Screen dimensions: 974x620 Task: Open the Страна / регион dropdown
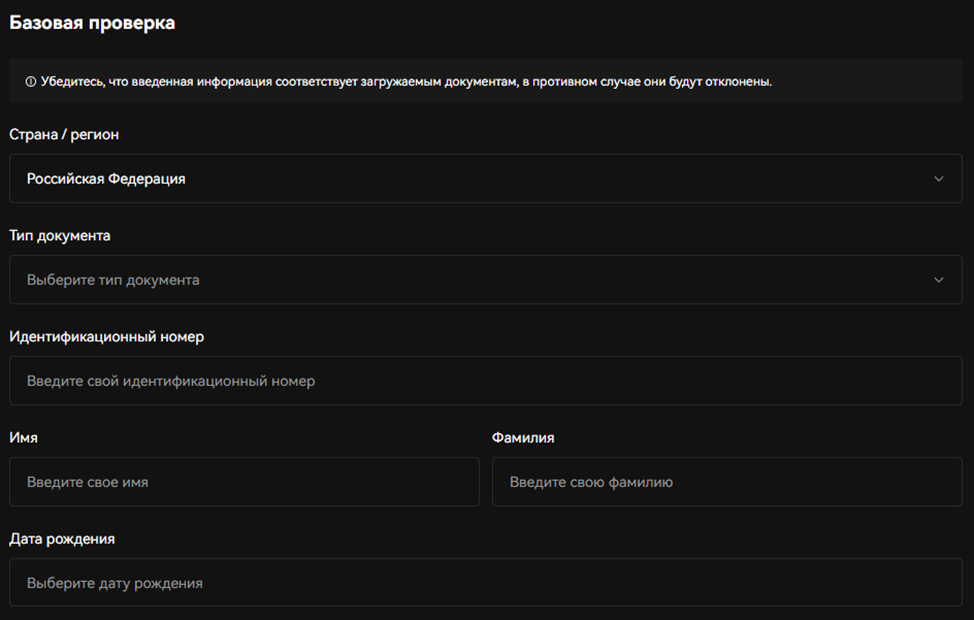tap(485, 179)
